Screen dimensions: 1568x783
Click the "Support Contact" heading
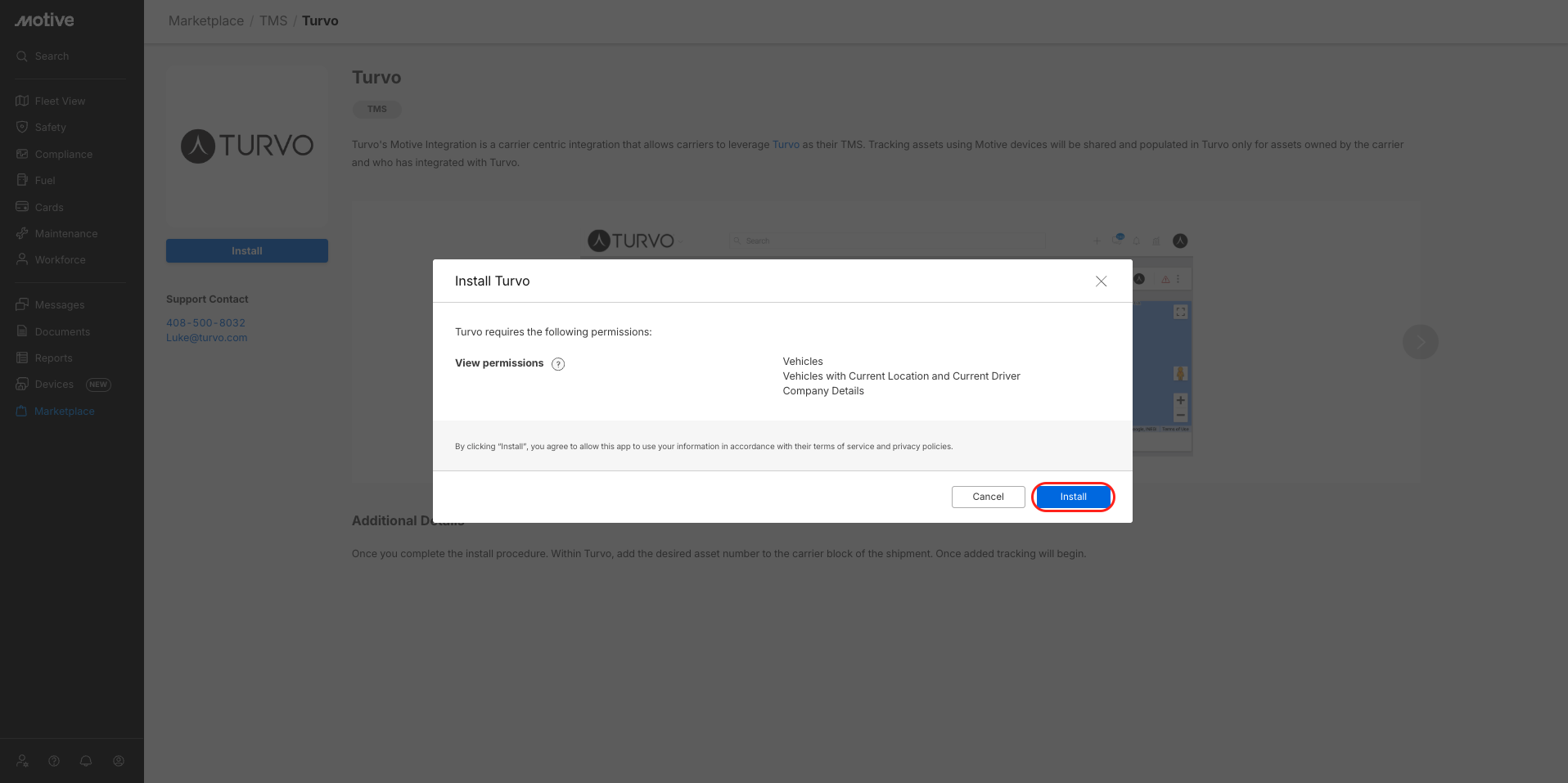[x=207, y=299]
